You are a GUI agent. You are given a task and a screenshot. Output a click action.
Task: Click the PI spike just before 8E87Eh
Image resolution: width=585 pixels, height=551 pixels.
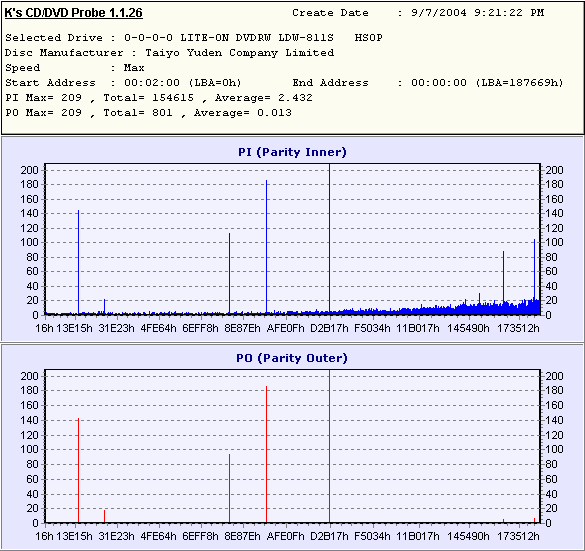click(x=229, y=273)
